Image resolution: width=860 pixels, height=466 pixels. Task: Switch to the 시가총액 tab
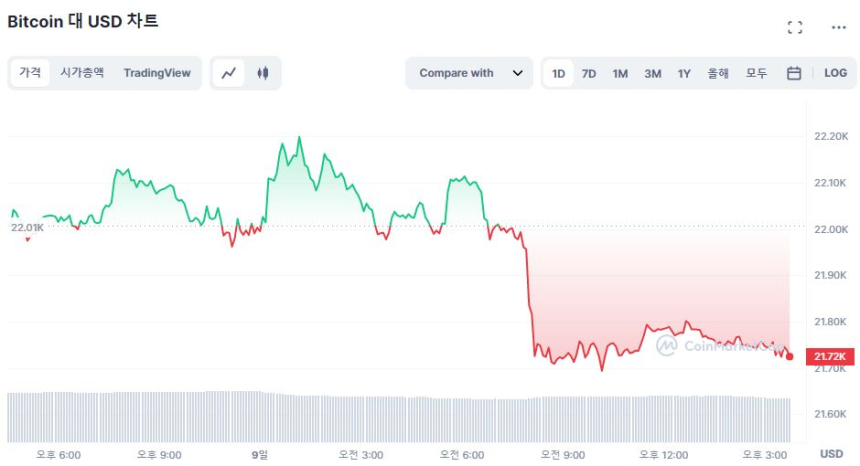(x=82, y=73)
